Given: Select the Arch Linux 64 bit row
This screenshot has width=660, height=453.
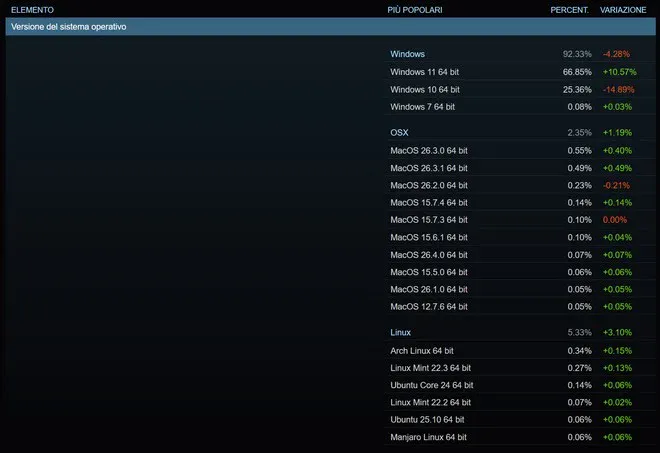Looking at the screenshot, I should (519, 351).
